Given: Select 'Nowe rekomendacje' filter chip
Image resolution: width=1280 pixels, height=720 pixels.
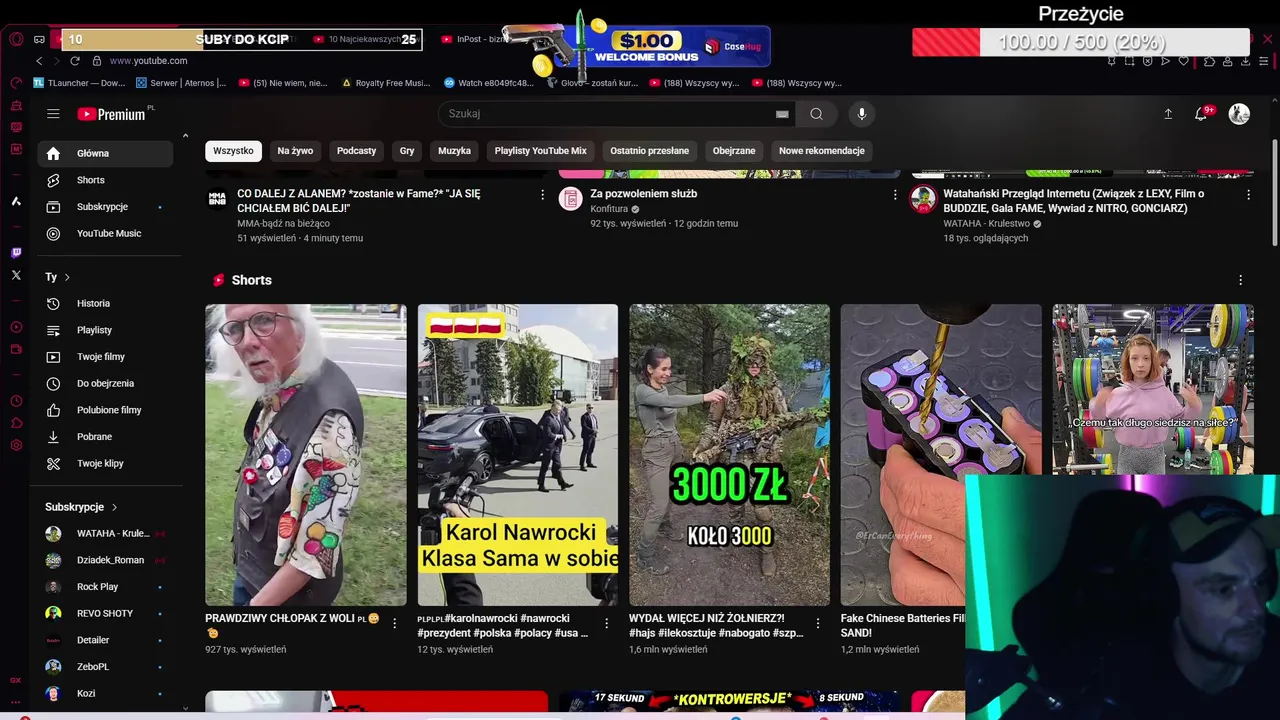Looking at the screenshot, I should tap(821, 150).
